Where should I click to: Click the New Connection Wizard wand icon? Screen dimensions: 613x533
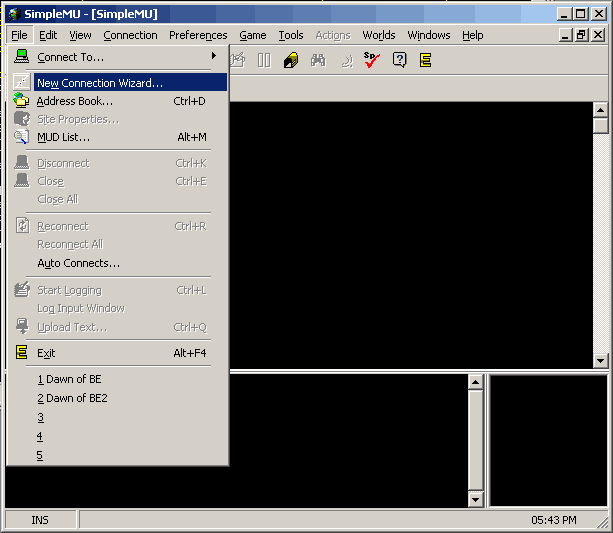pyautogui.click(x=22, y=83)
